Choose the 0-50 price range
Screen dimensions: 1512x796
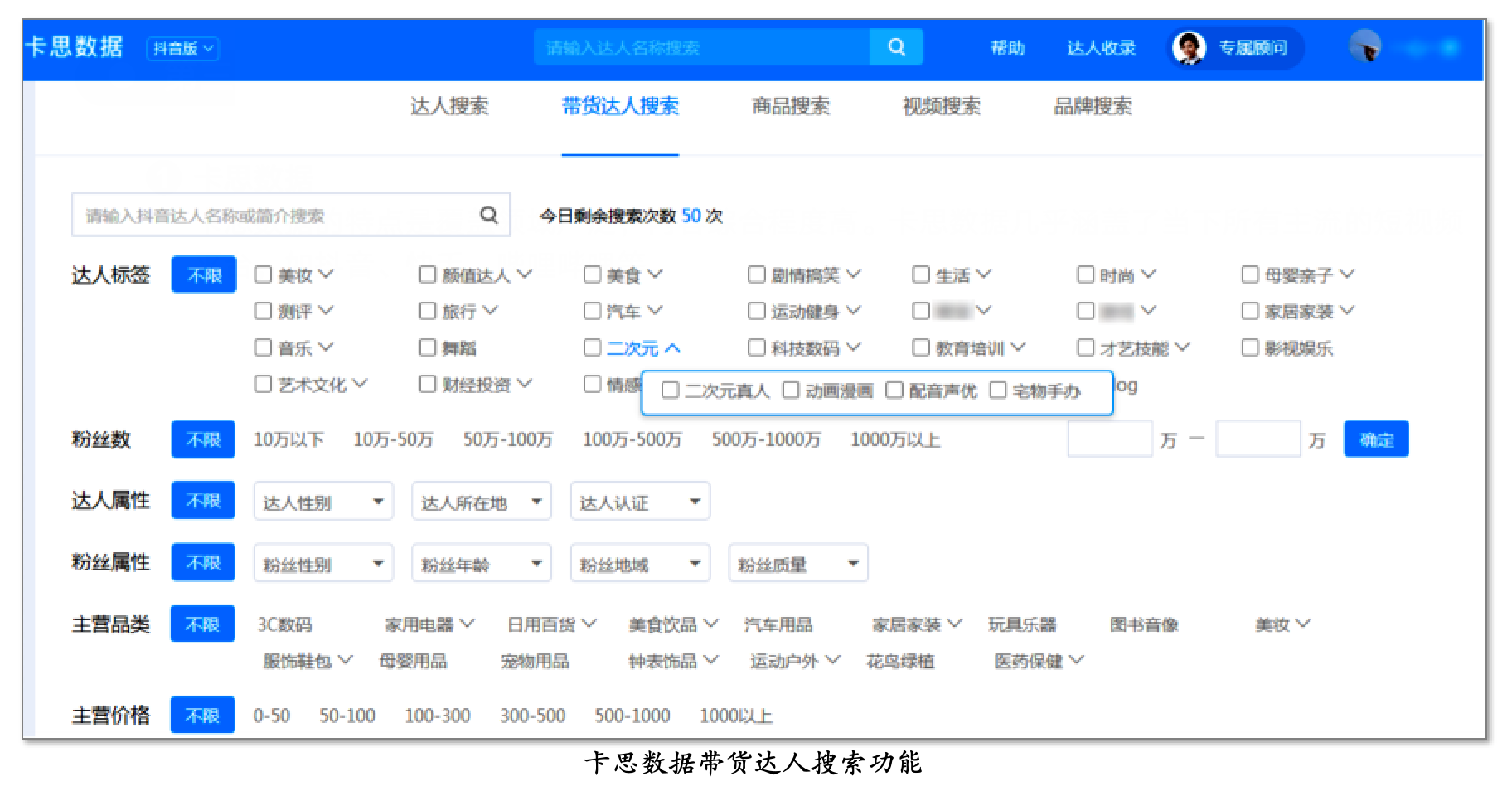coord(272,715)
